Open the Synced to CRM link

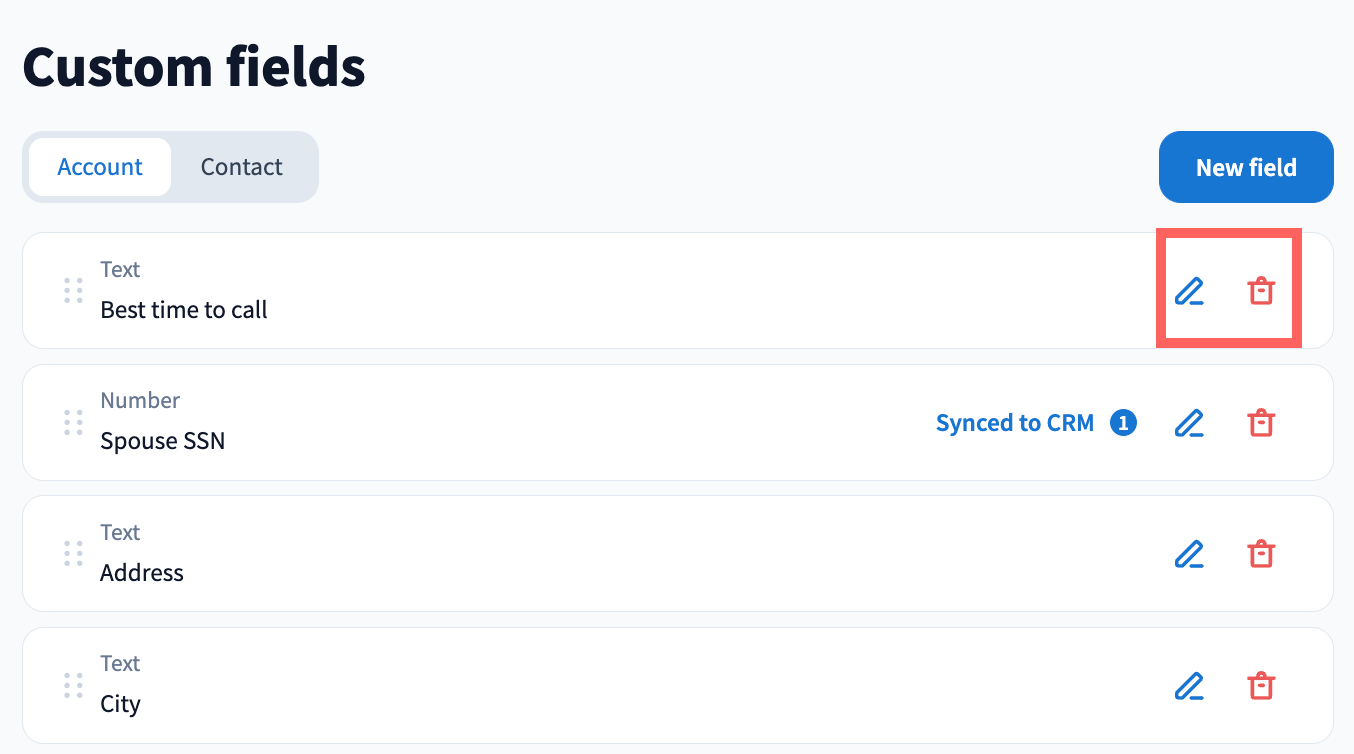tap(1014, 423)
